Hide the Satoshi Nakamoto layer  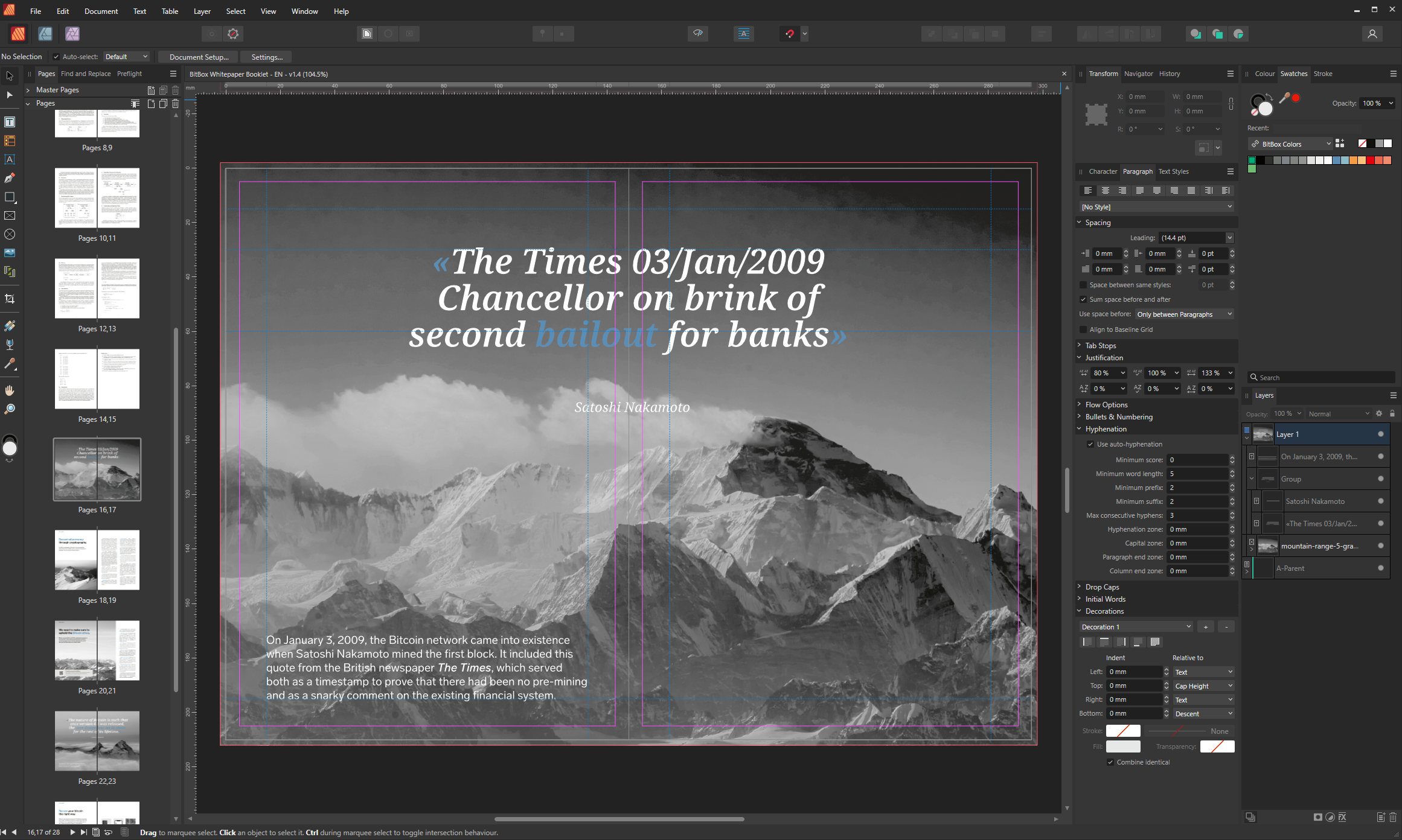coord(1380,501)
